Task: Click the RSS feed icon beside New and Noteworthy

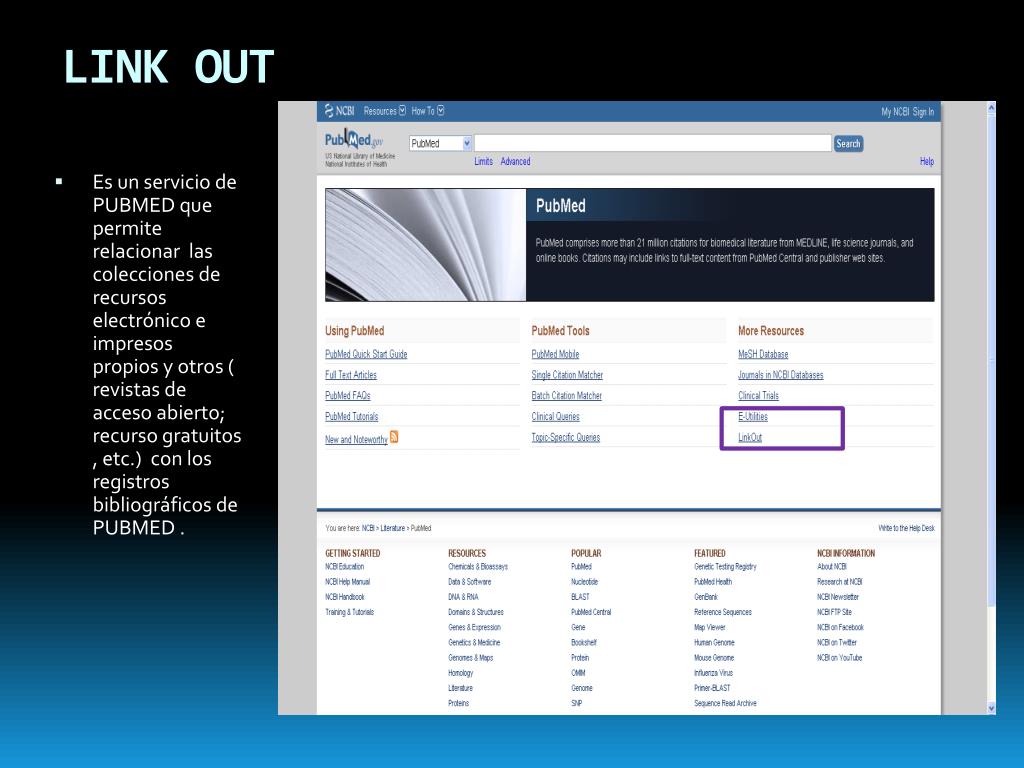Action: (394, 437)
